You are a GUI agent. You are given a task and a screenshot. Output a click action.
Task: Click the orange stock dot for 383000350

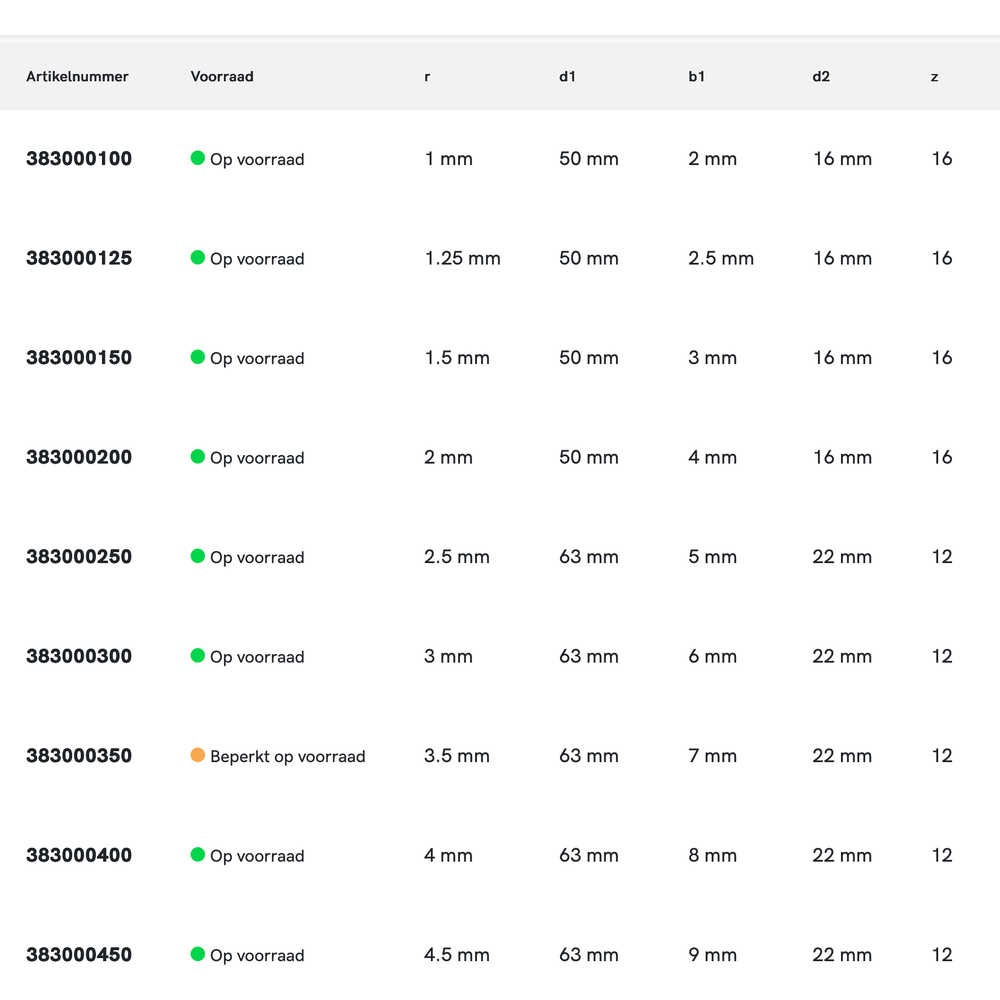point(198,755)
